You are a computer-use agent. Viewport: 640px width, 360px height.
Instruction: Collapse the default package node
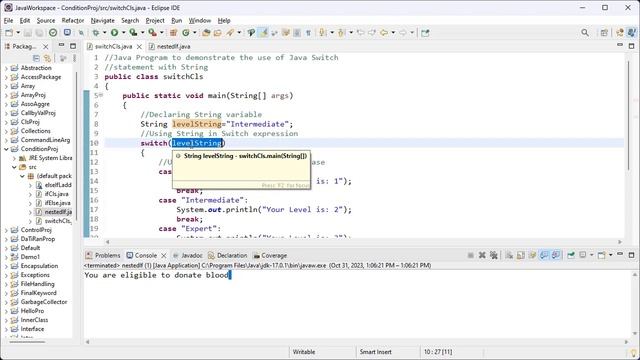pos(22,176)
